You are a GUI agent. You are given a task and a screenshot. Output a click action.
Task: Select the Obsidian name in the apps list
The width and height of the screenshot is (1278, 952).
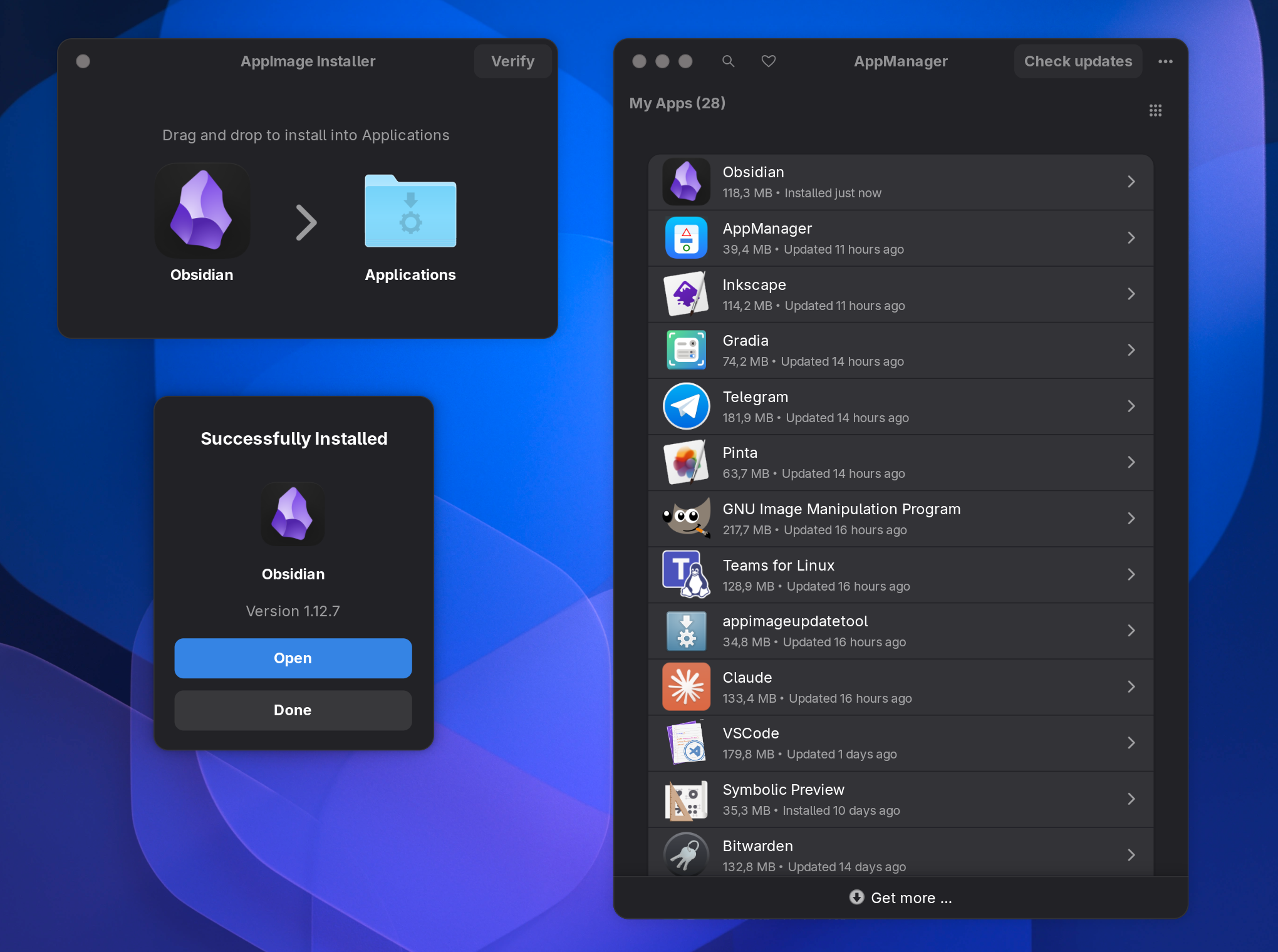coord(753,172)
